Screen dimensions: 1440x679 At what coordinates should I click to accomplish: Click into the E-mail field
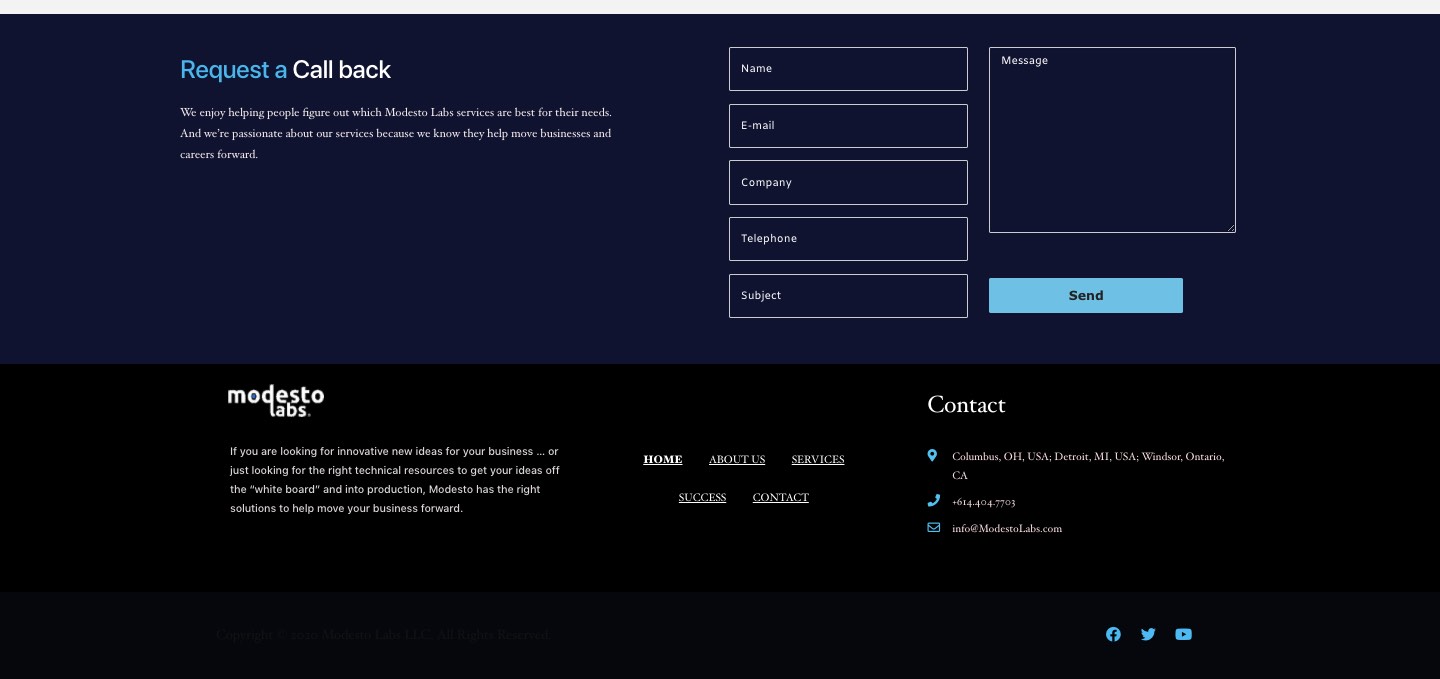pyautogui.click(x=848, y=126)
